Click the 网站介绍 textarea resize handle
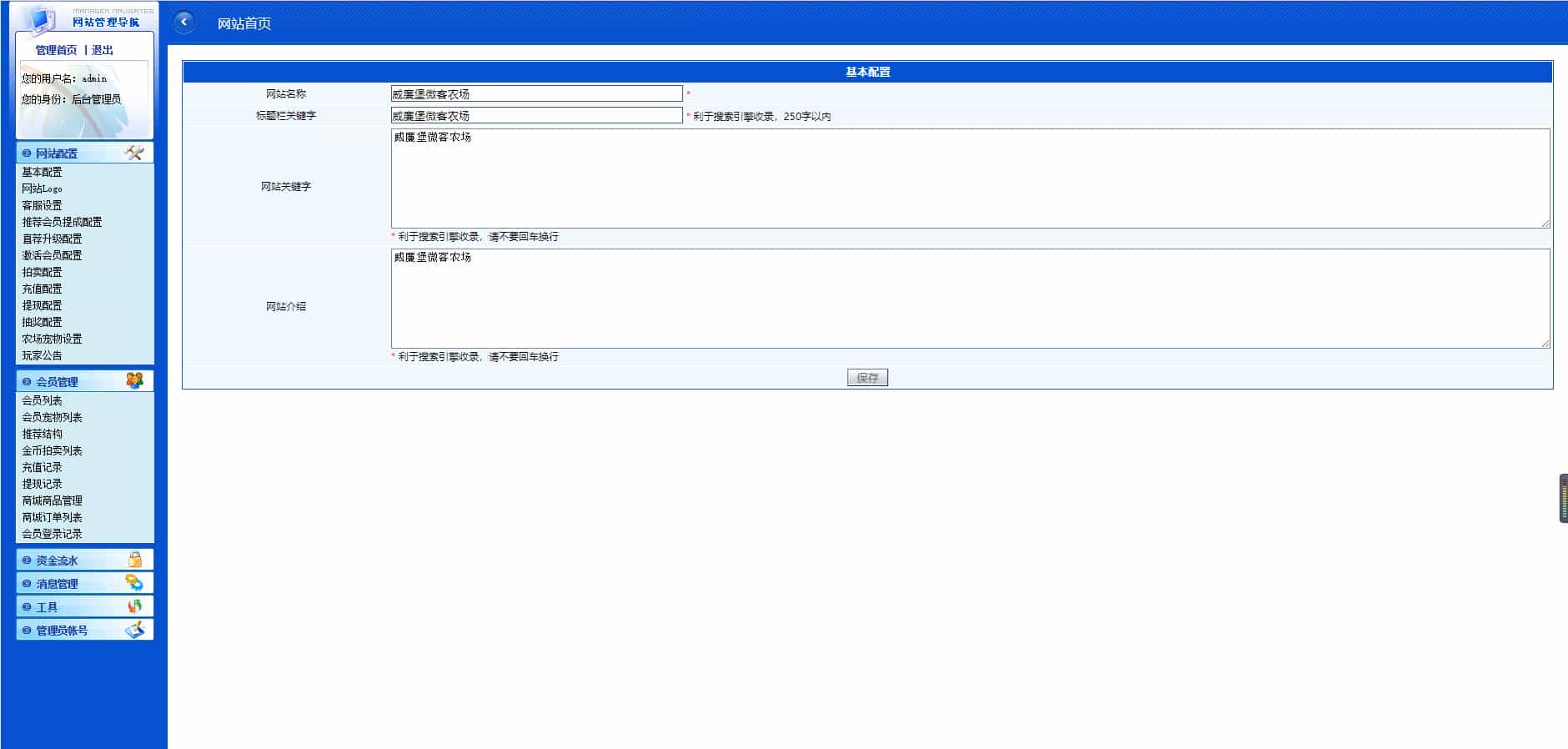Image resolution: width=1568 pixels, height=749 pixels. [x=1545, y=344]
